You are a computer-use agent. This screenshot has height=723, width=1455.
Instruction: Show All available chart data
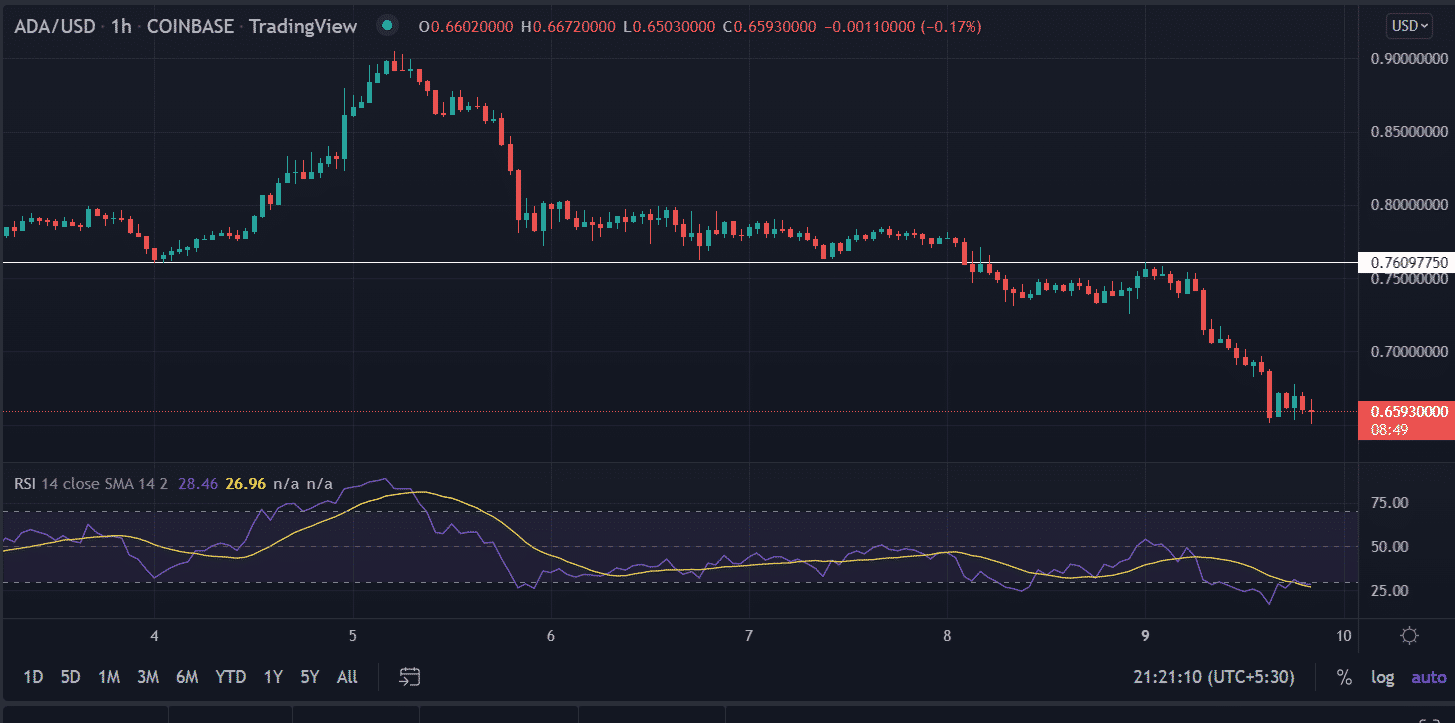click(347, 677)
